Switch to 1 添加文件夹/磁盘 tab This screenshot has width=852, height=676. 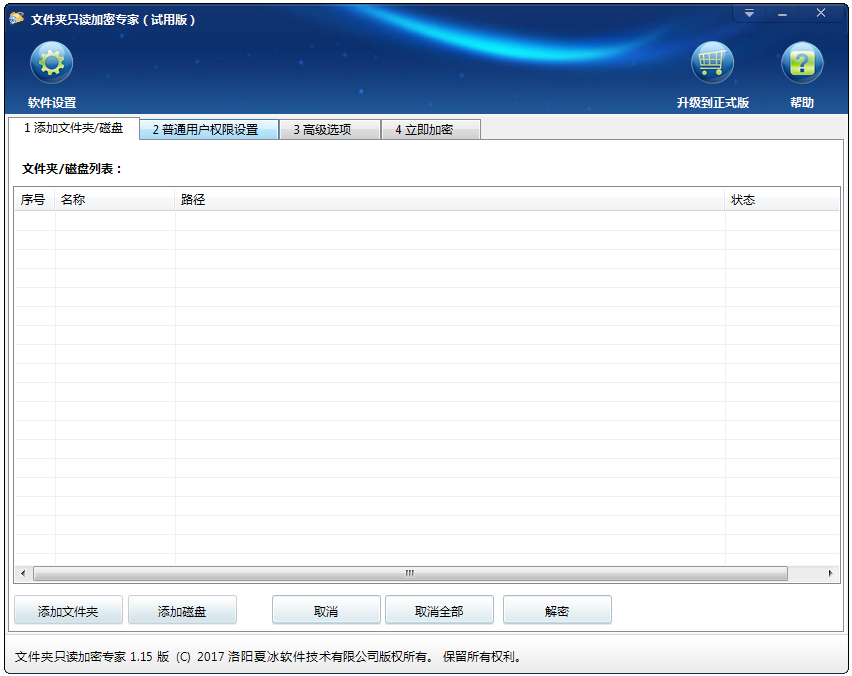(74, 128)
